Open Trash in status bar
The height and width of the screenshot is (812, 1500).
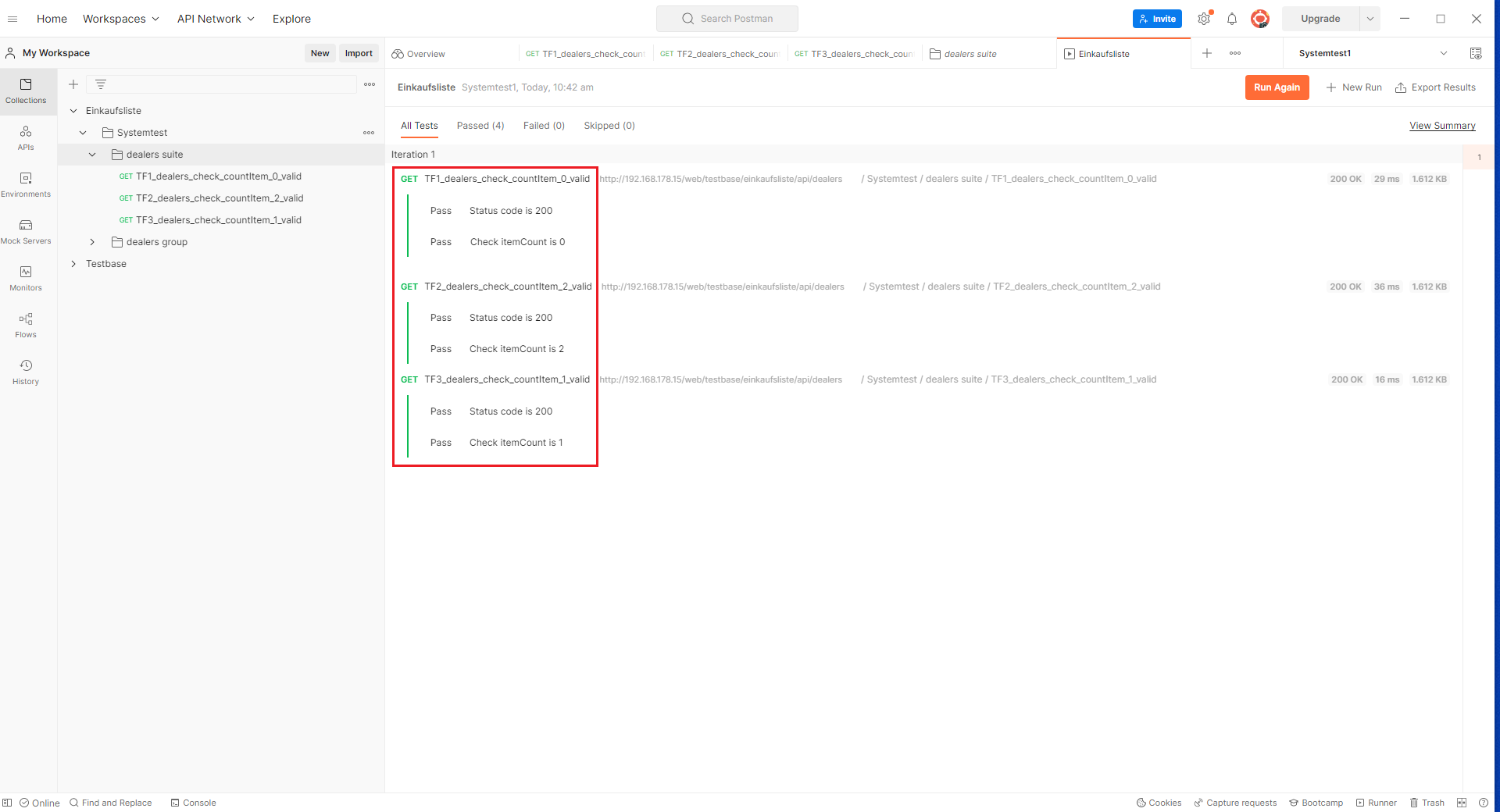pyautogui.click(x=1427, y=803)
